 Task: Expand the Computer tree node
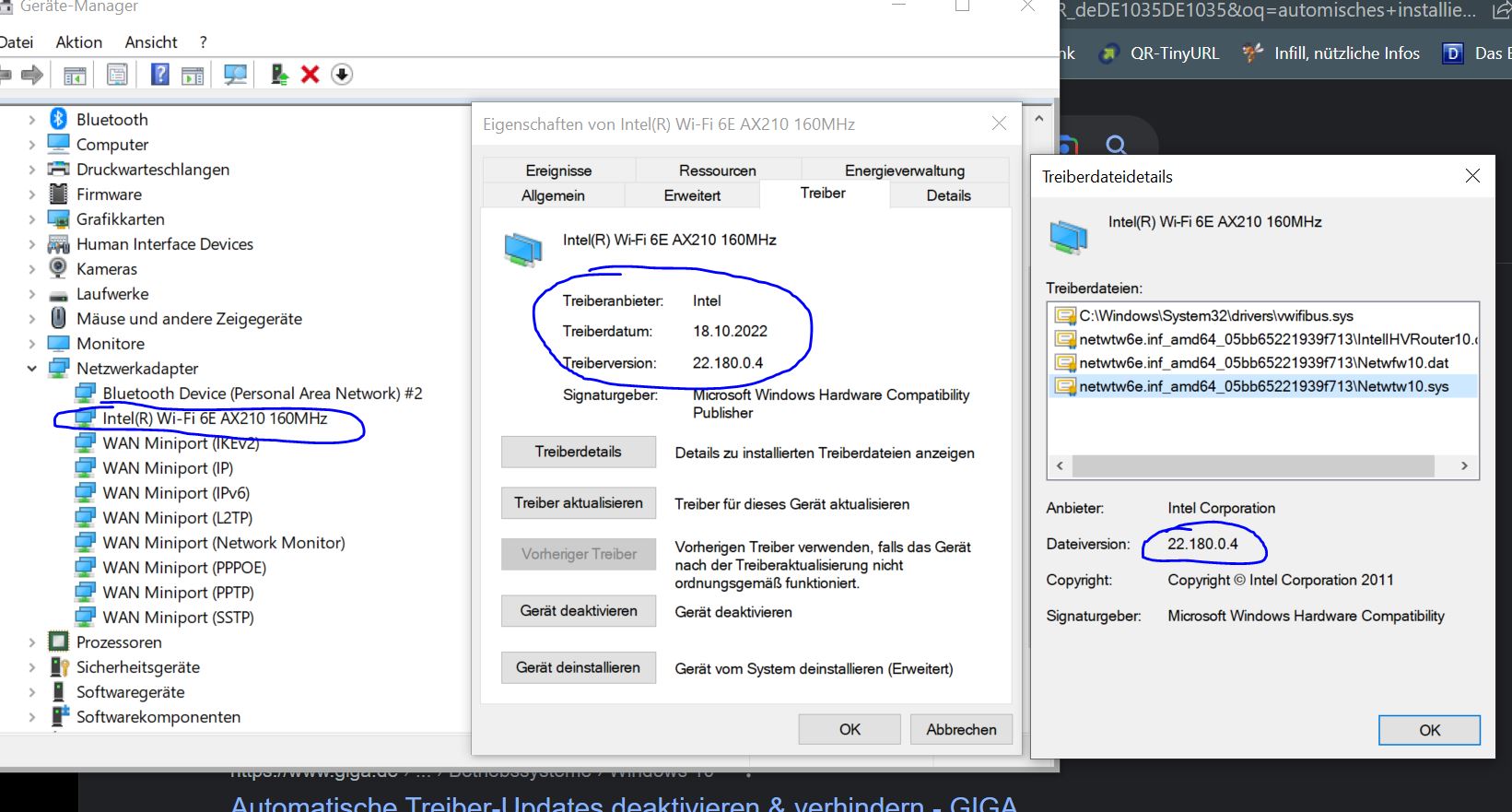click(x=31, y=145)
